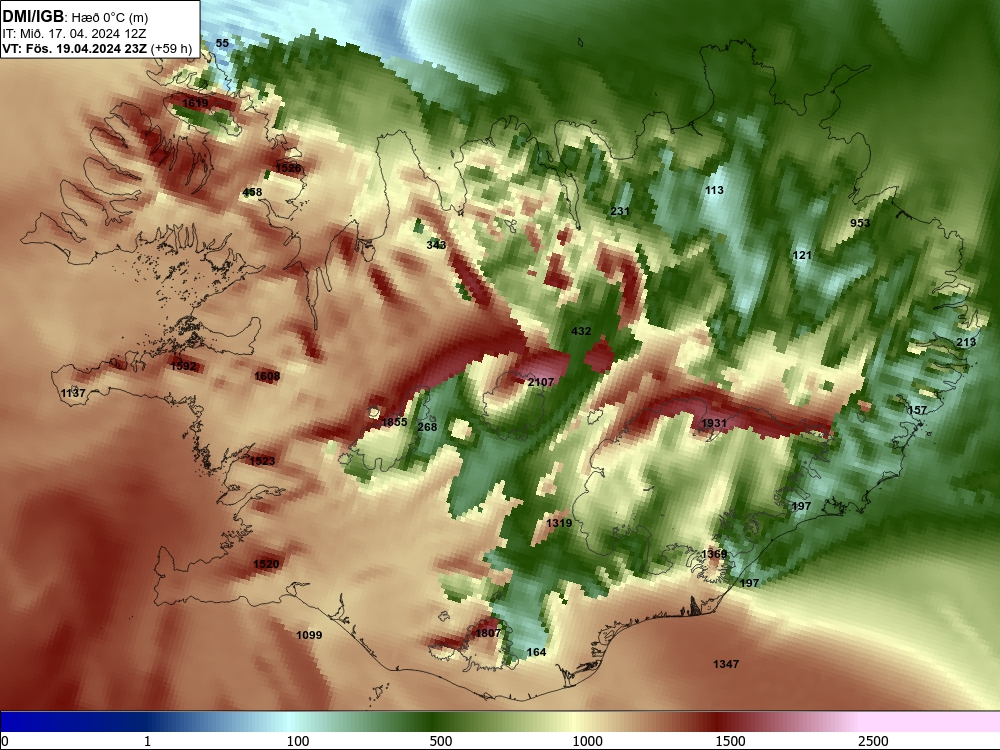Click the map value 268
Image resolution: width=1000 pixels, height=750 pixels.
[x=427, y=427]
